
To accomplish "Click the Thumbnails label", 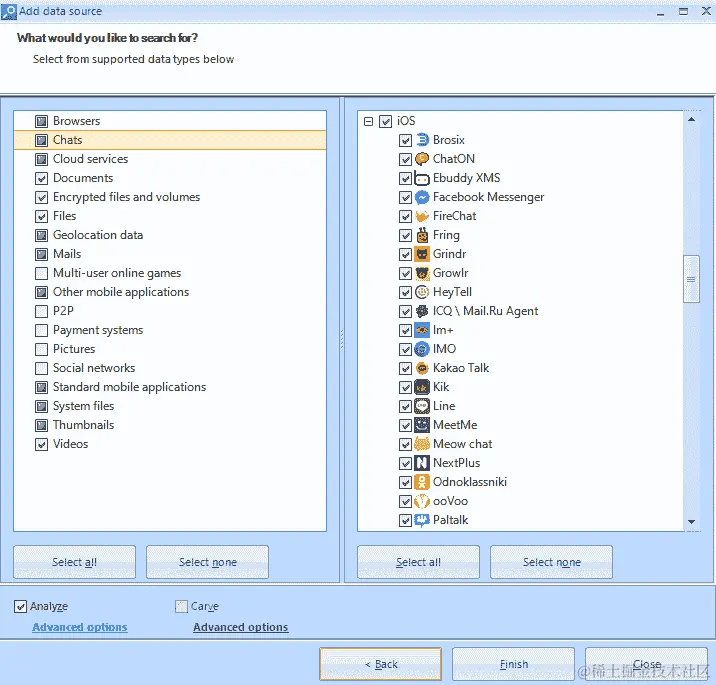I will (84, 425).
